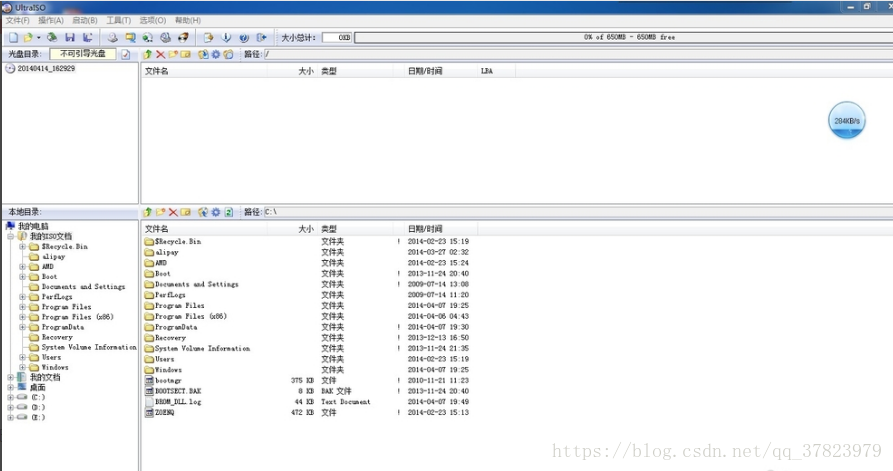Click the Save As toolbar icon
This screenshot has height=471, width=893.
88,38
